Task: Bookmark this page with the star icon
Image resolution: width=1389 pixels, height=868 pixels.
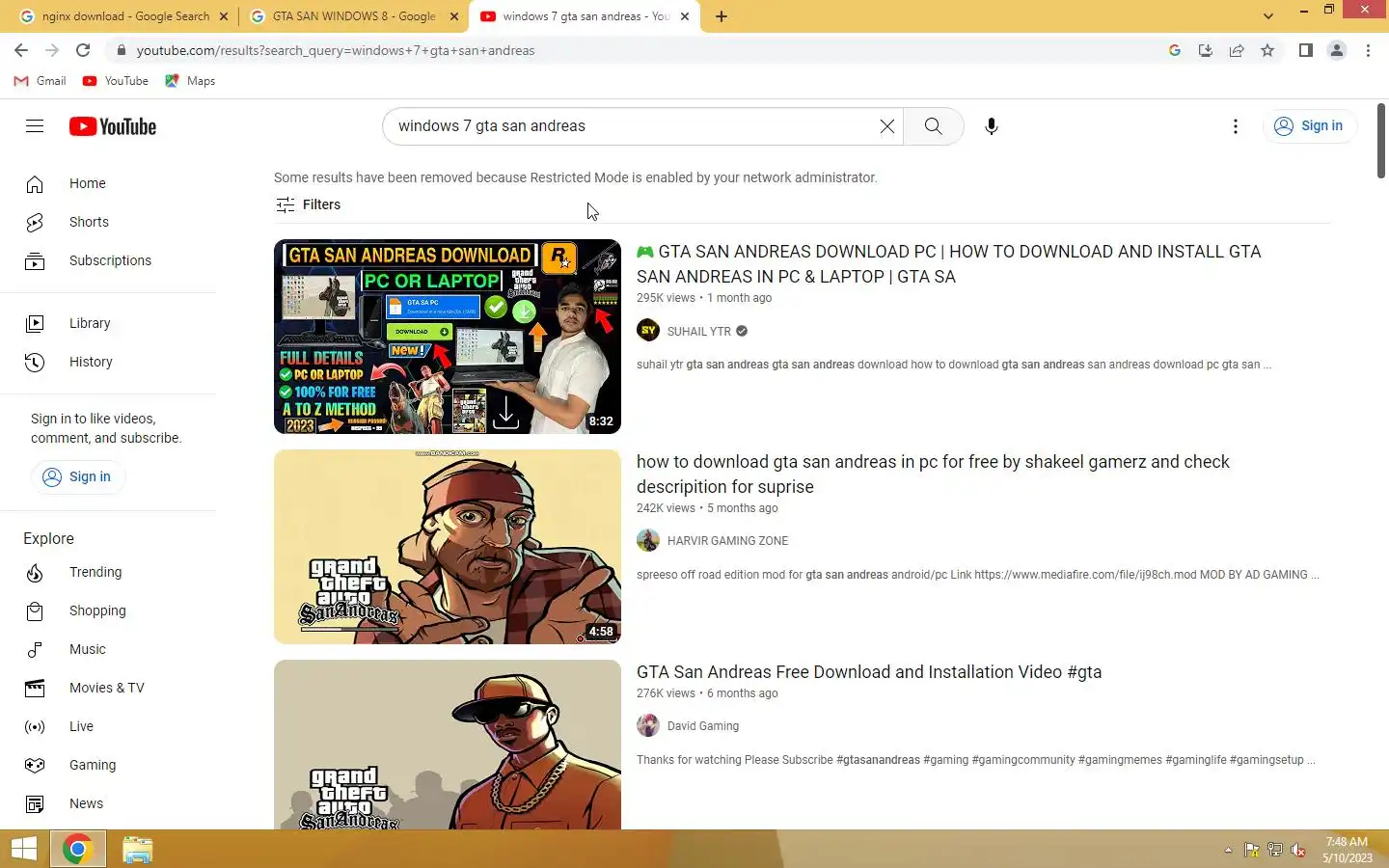Action: [x=1267, y=50]
